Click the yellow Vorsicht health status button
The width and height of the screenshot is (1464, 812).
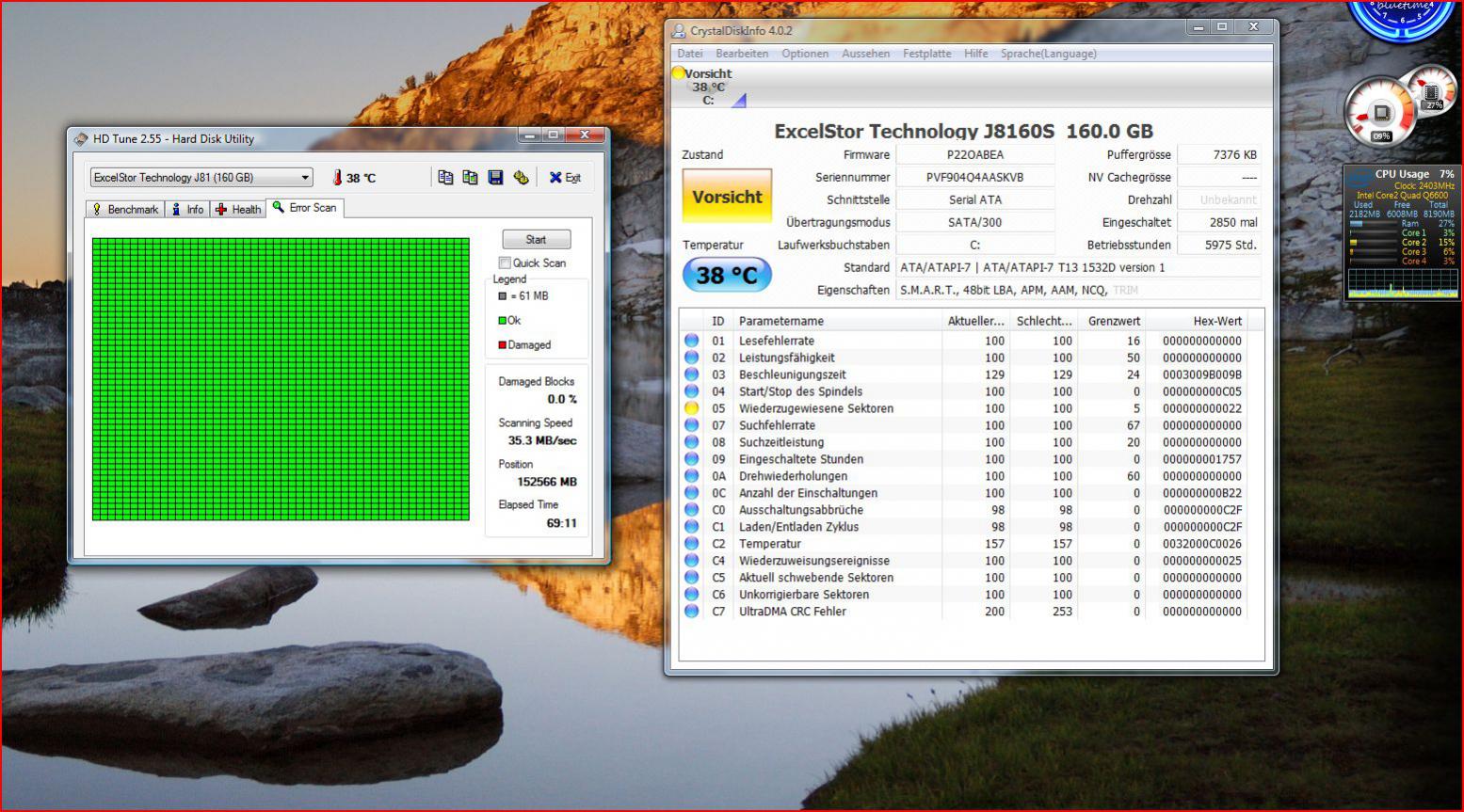727,197
